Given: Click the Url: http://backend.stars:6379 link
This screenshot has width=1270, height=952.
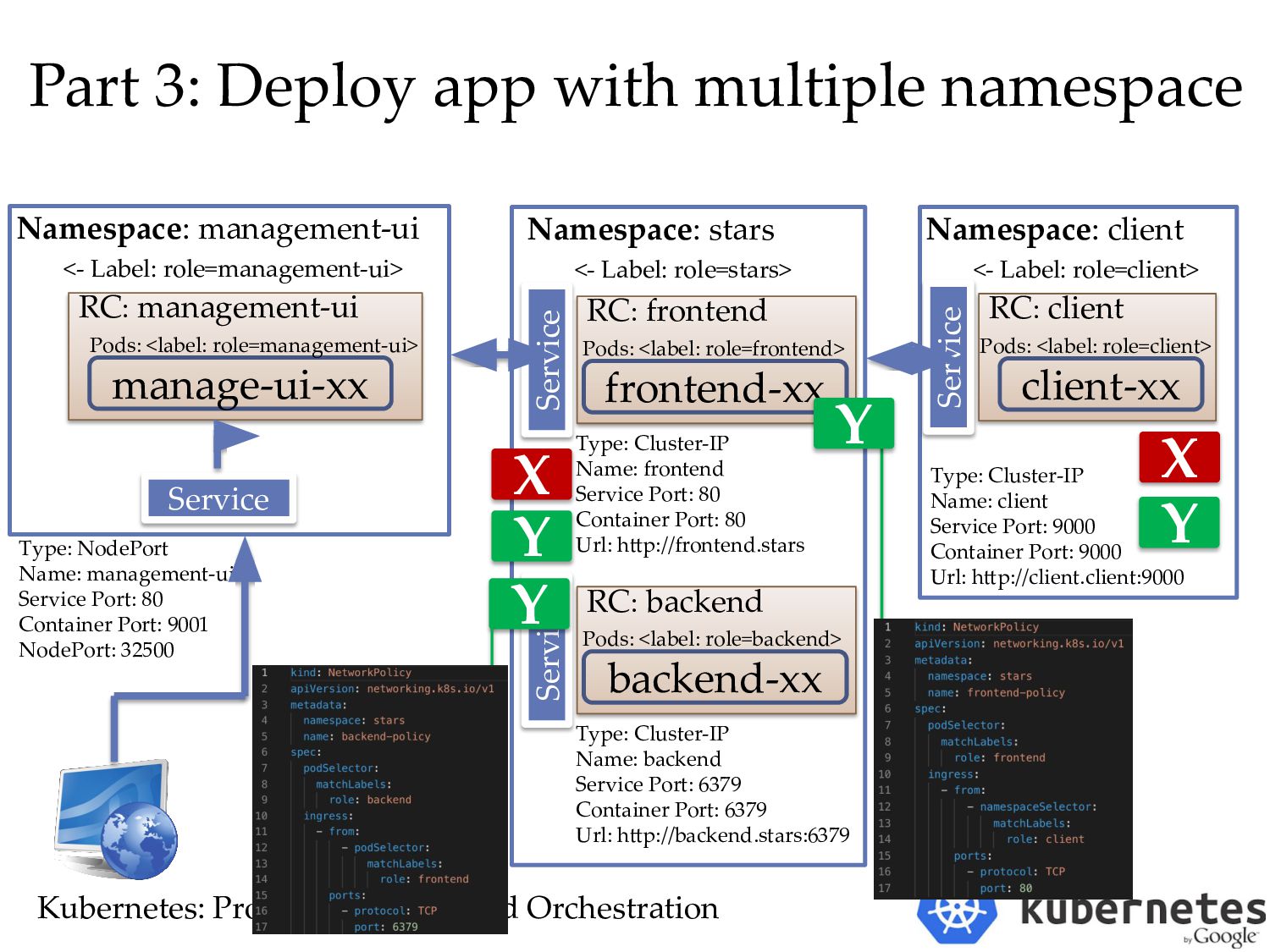Looking at the screenshot, I should [x=712, y=835].
